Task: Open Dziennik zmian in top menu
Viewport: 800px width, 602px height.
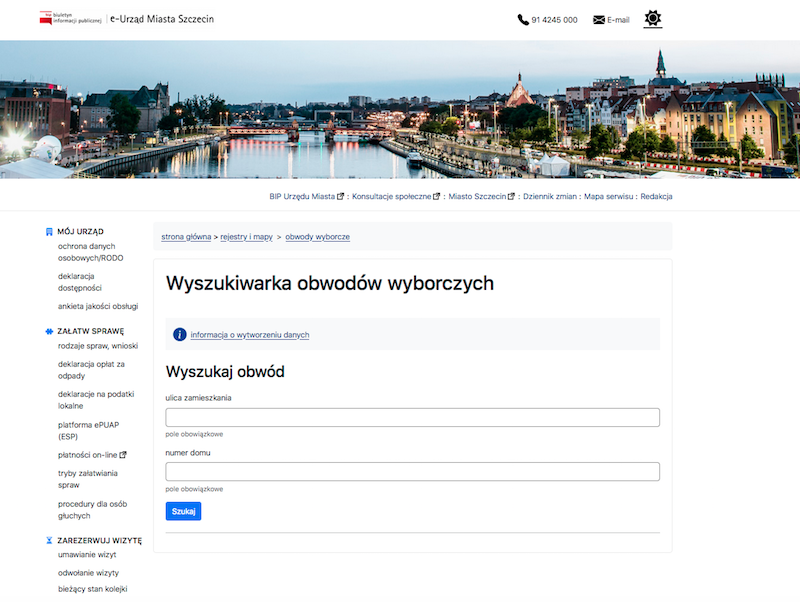Action: click(550, 197)
